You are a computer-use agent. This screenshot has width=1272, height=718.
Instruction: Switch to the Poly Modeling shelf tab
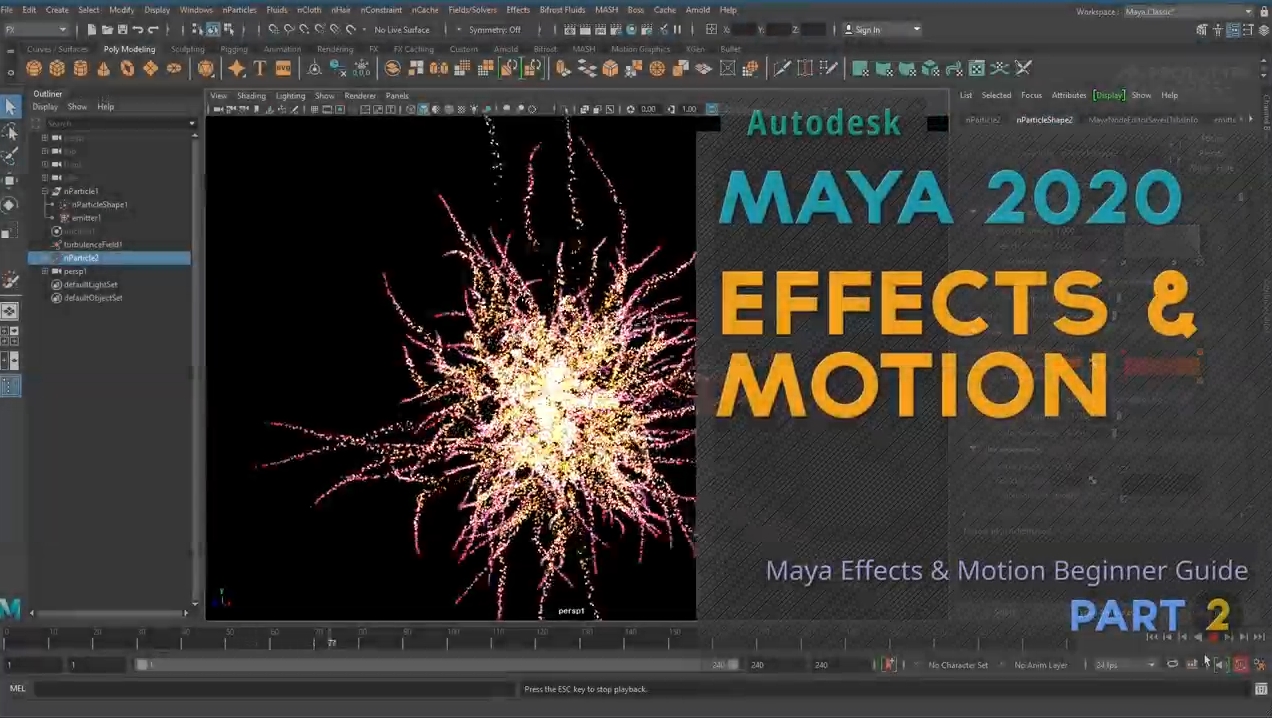point(129,49)
